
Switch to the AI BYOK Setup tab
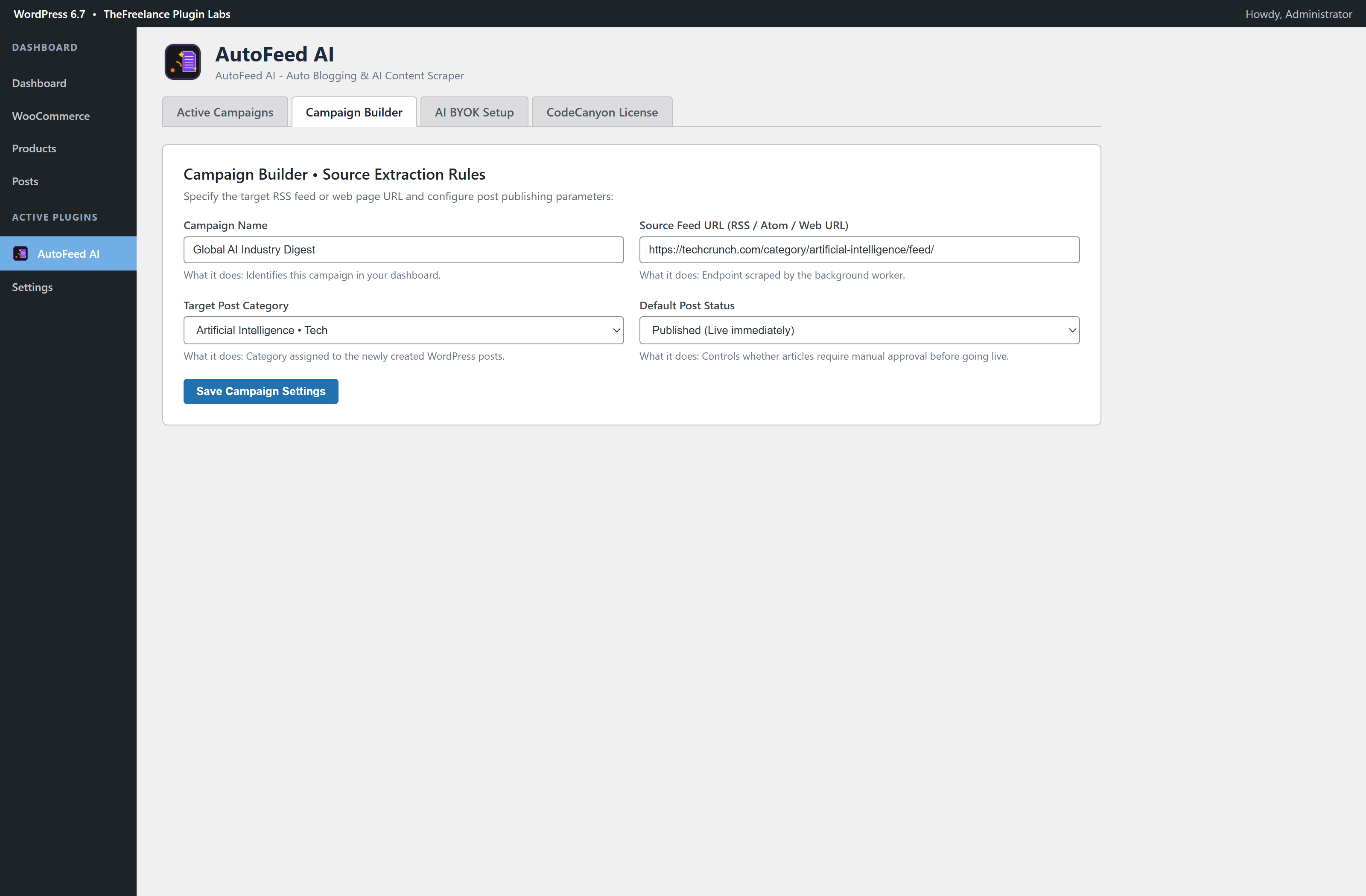point(474,112)
